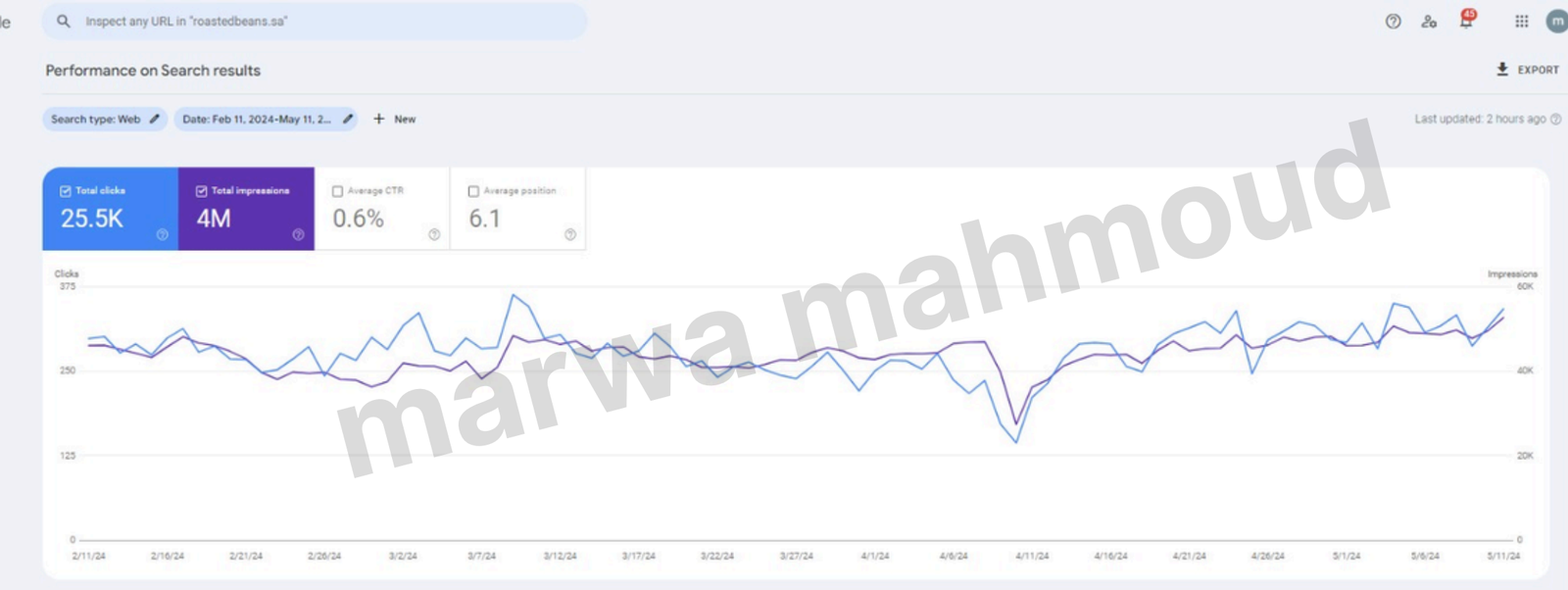Click the help icon beside Last updated
This screenshot has height=590, width=1568.
click(1555, 120)
